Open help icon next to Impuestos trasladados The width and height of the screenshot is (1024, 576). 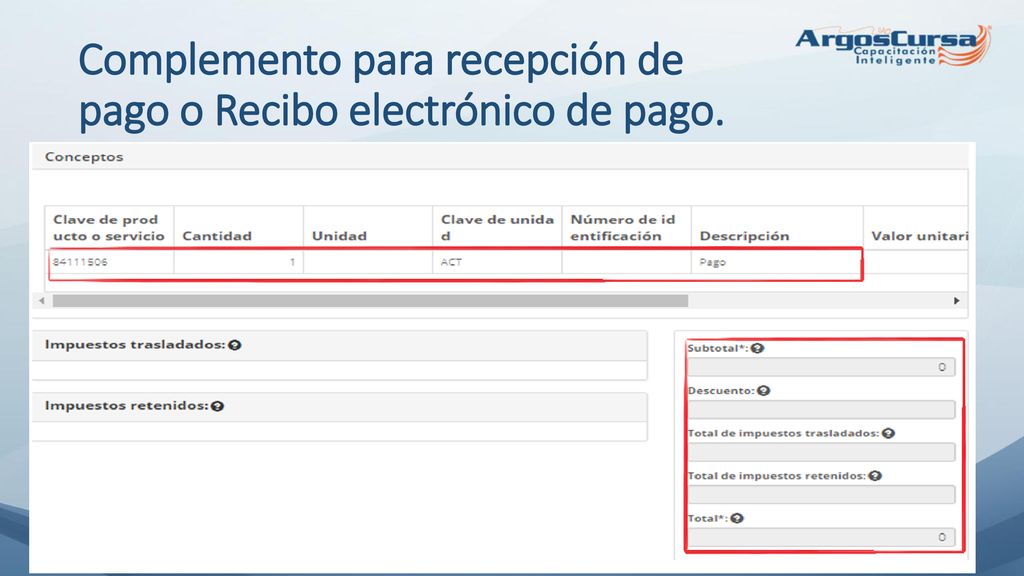235,345
